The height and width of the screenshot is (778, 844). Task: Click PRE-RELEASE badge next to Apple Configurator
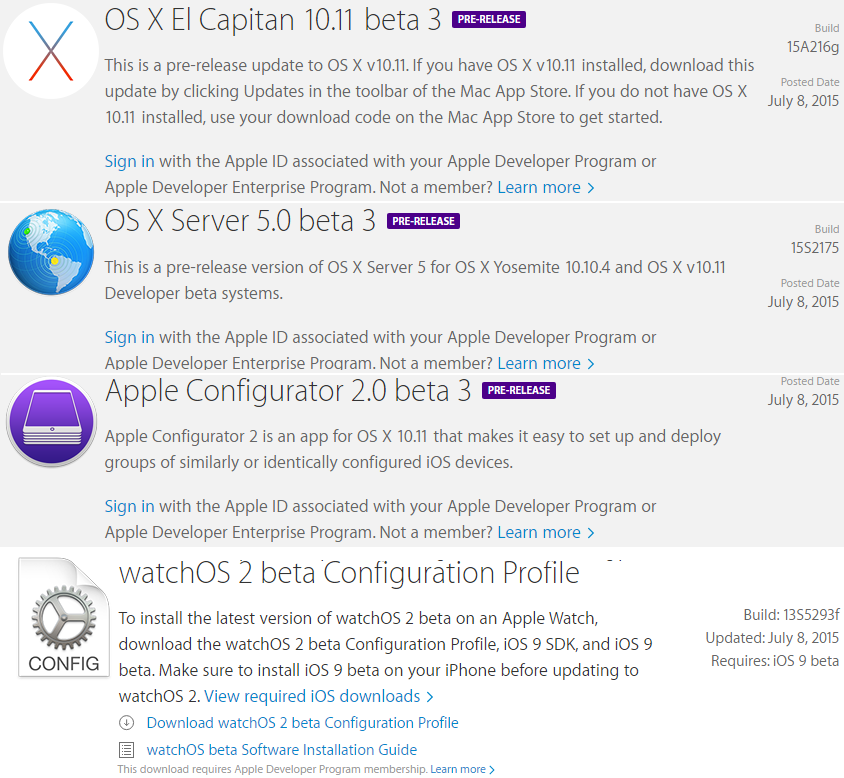pos(519,390)
